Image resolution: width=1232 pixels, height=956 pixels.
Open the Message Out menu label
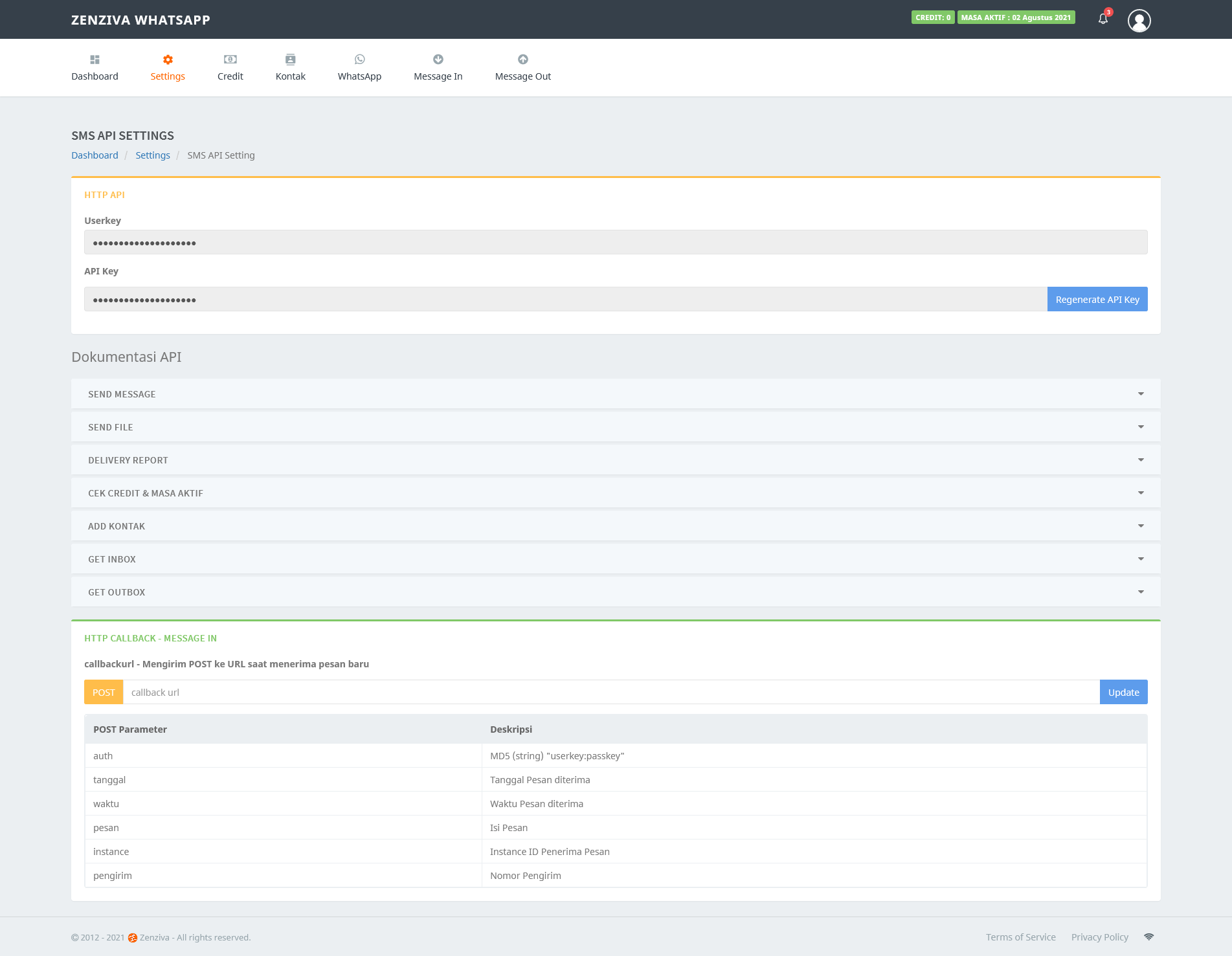click(523, 76)
